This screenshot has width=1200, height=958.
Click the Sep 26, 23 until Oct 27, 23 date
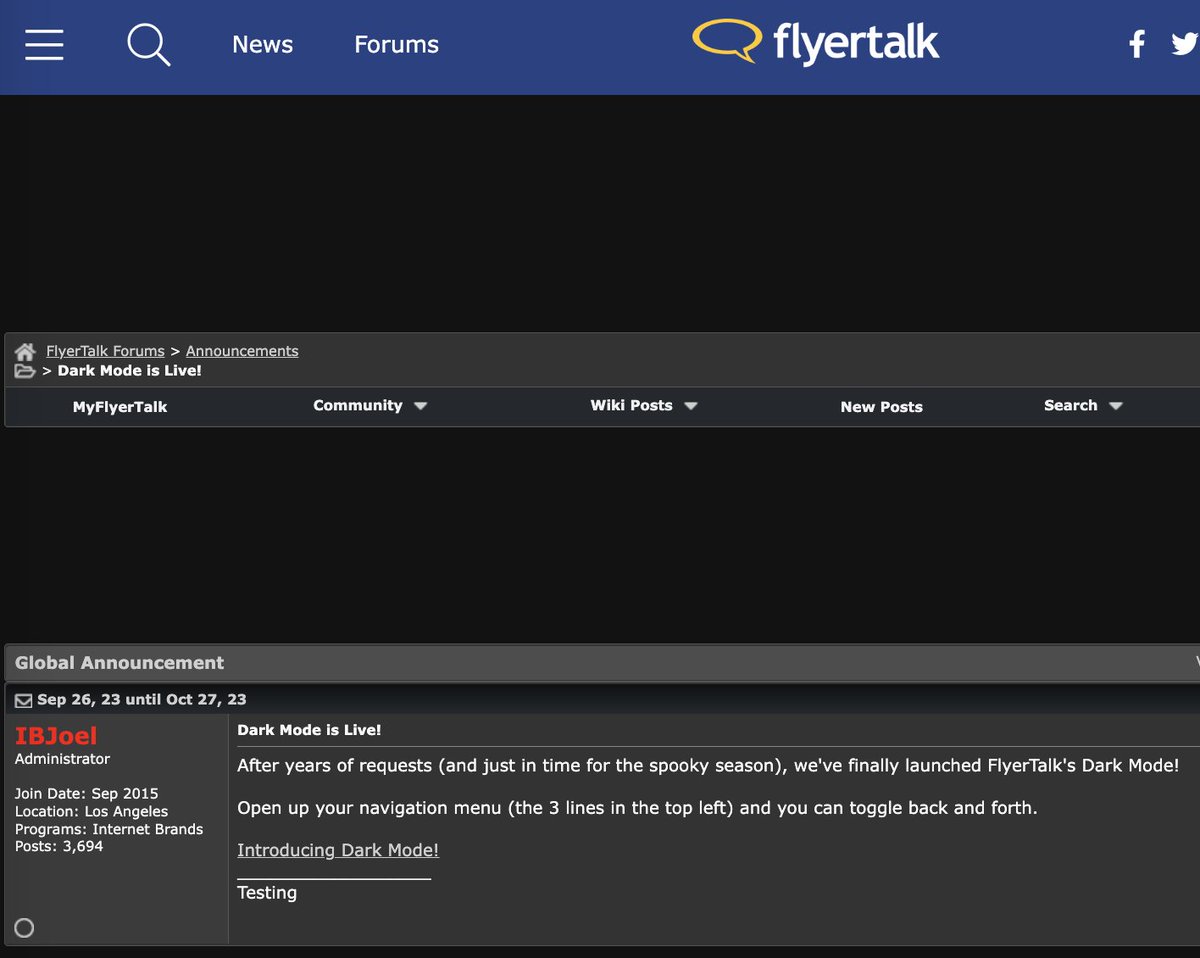pos(142,699)
